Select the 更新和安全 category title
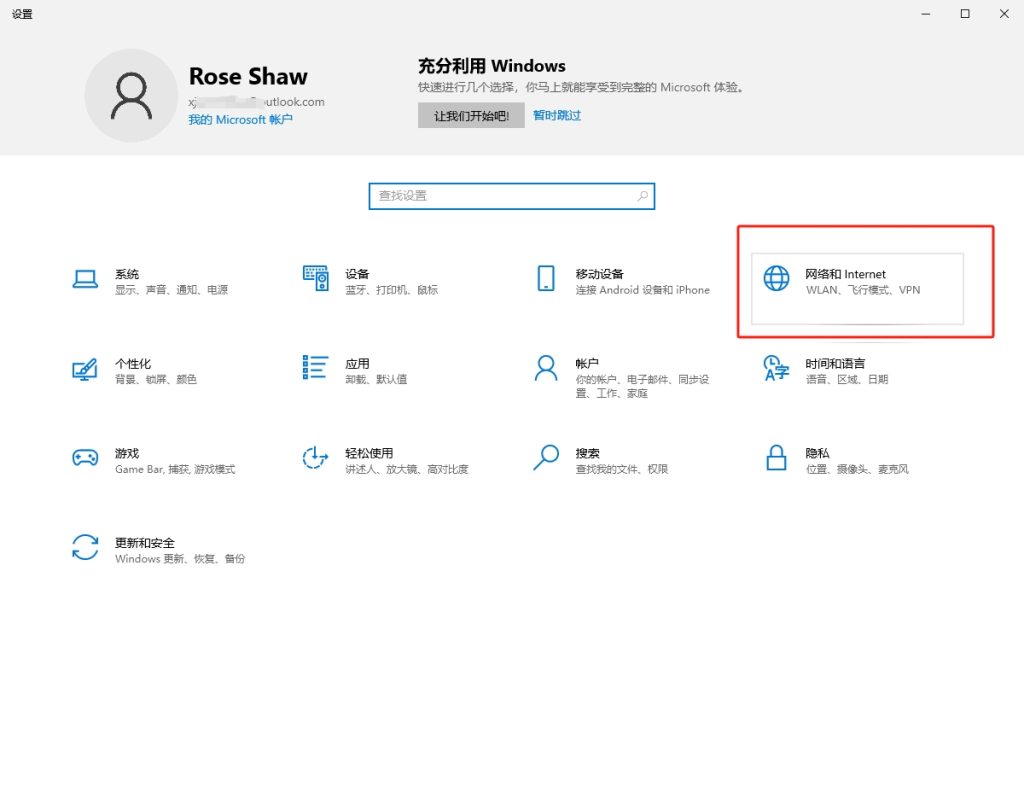This screenshot has height=787, width=1024. point(145,543)
